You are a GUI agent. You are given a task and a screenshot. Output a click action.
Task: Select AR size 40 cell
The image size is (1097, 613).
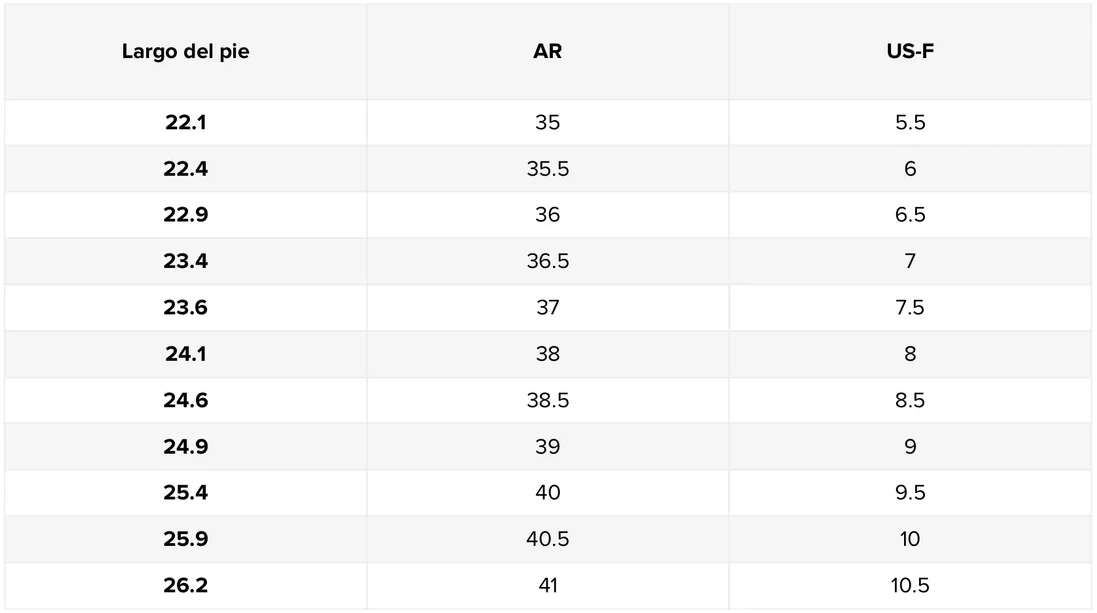point(547,493)
